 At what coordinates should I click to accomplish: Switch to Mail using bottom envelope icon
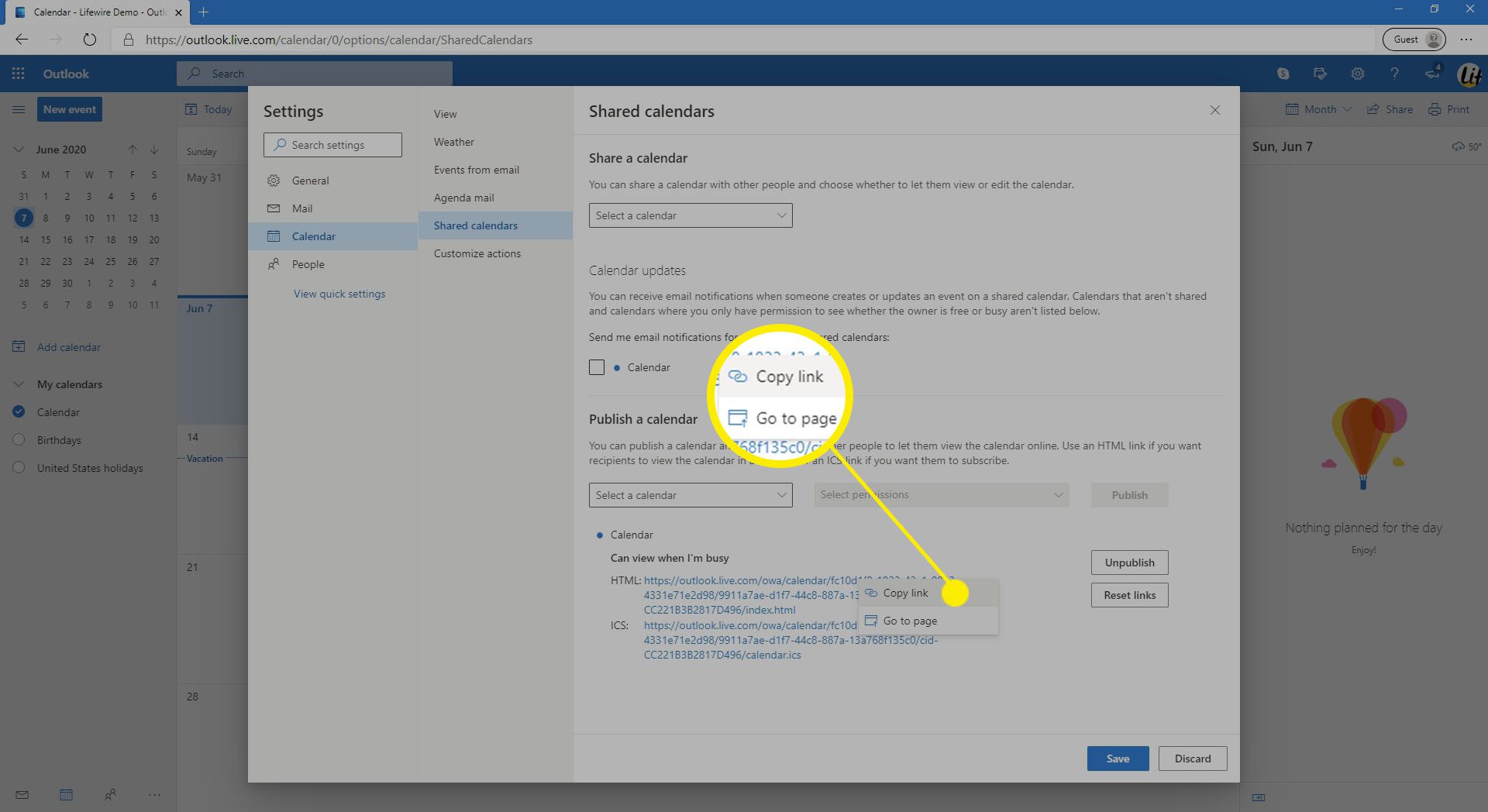click(x=22, y=794)
